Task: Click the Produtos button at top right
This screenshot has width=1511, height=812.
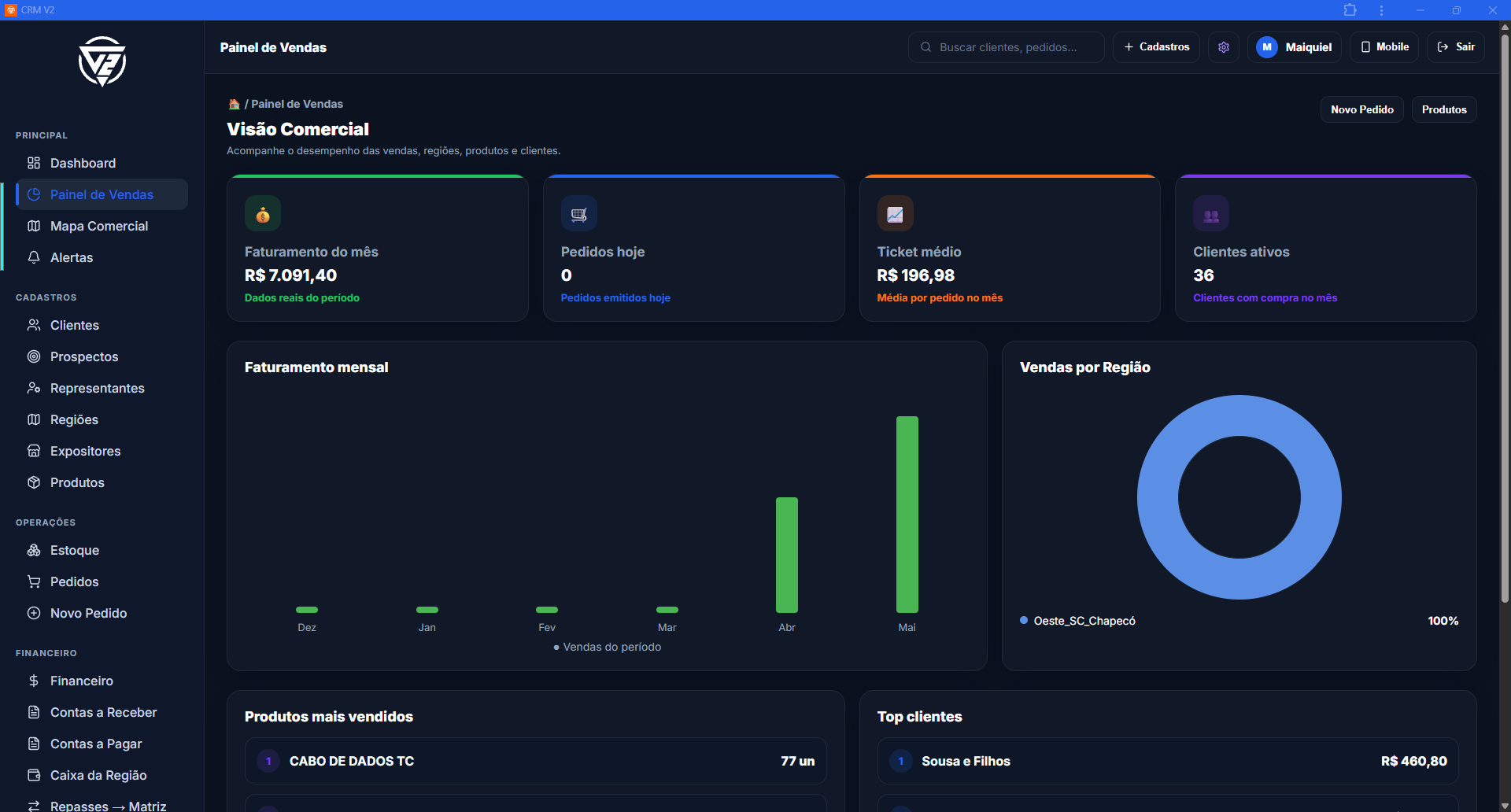Action: pyautogui.click(x=1444, y=109)
